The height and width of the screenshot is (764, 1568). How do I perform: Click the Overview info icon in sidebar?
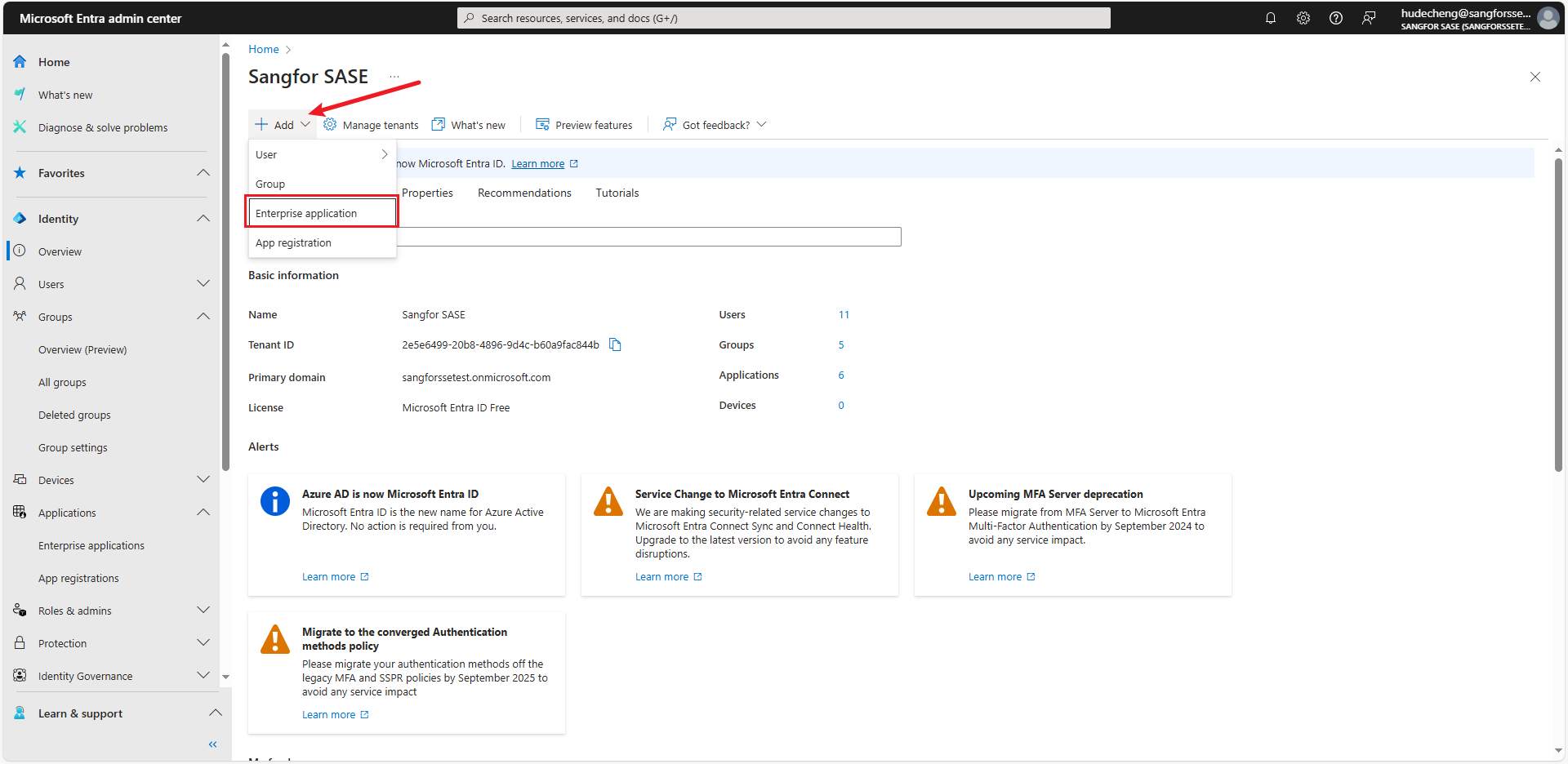pyautogui.click(x=20, y=251)
